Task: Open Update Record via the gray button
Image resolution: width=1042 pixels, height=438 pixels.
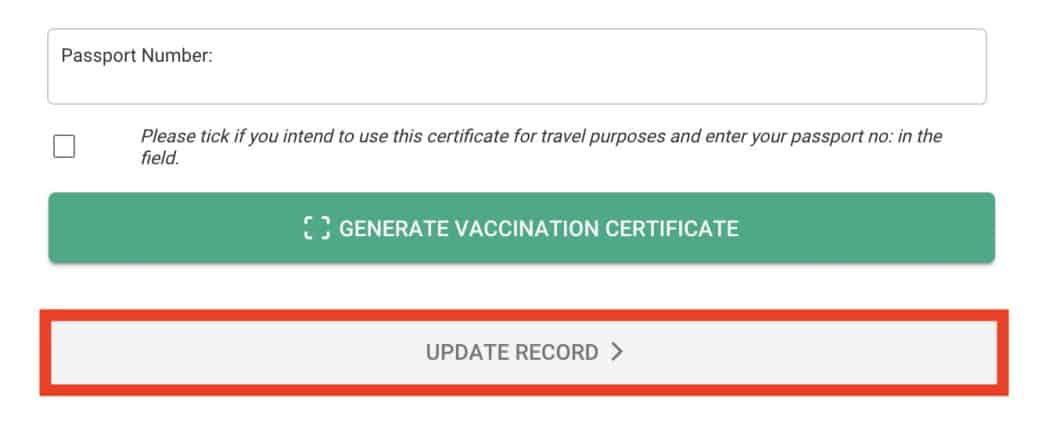Action: click(523, 353)
